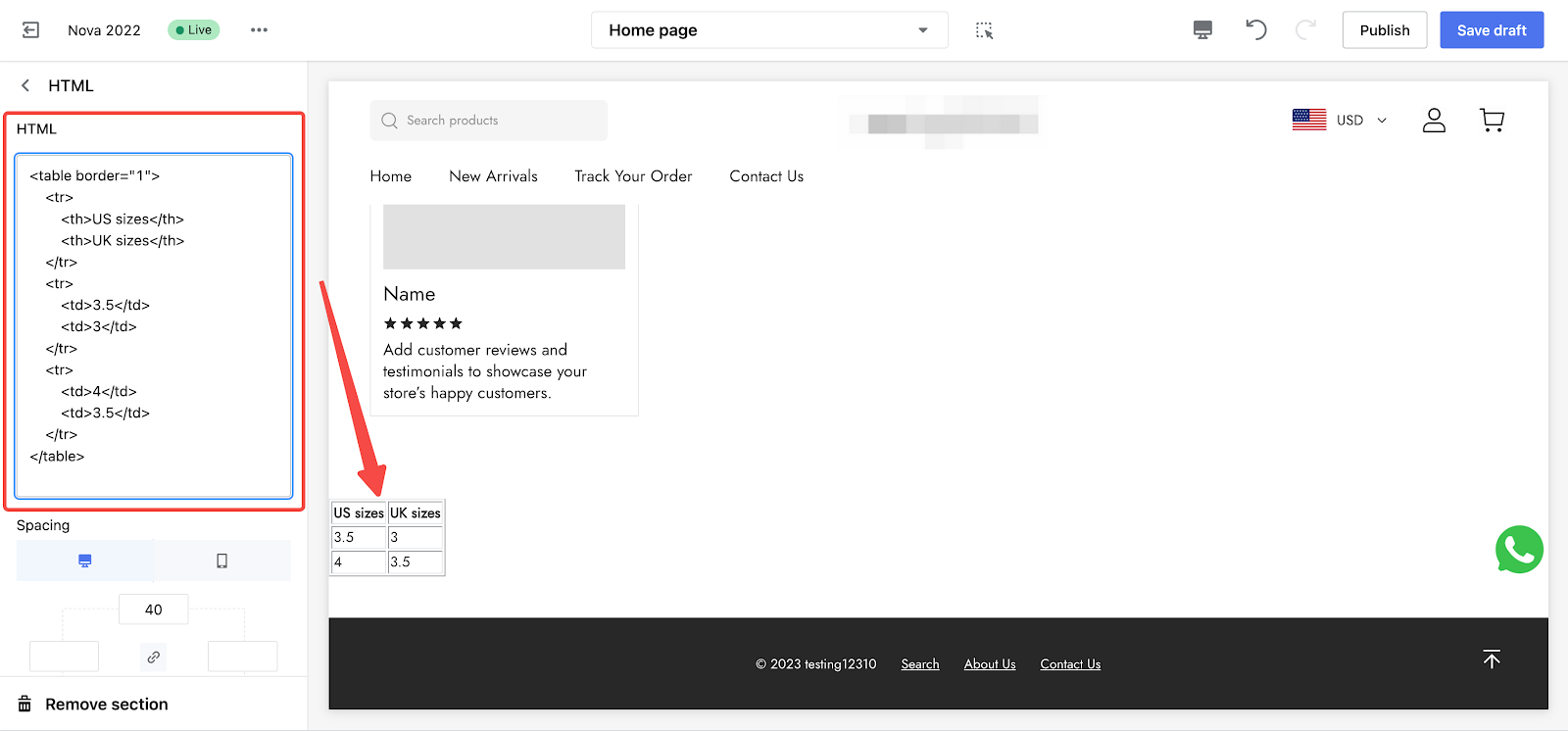Image resolution: width=1568 pixels, height=731 pixels.
Task: Go back from HTML panel
Action: 25,85
